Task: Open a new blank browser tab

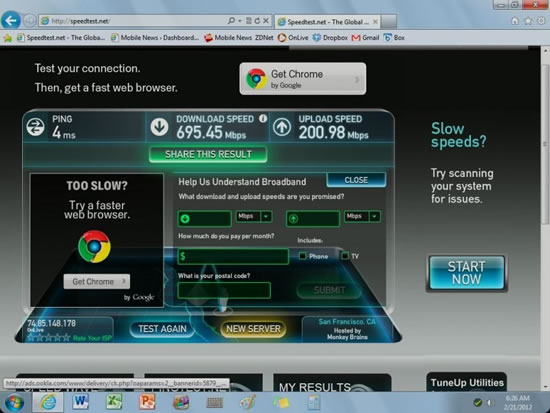Action: (389, 22)
